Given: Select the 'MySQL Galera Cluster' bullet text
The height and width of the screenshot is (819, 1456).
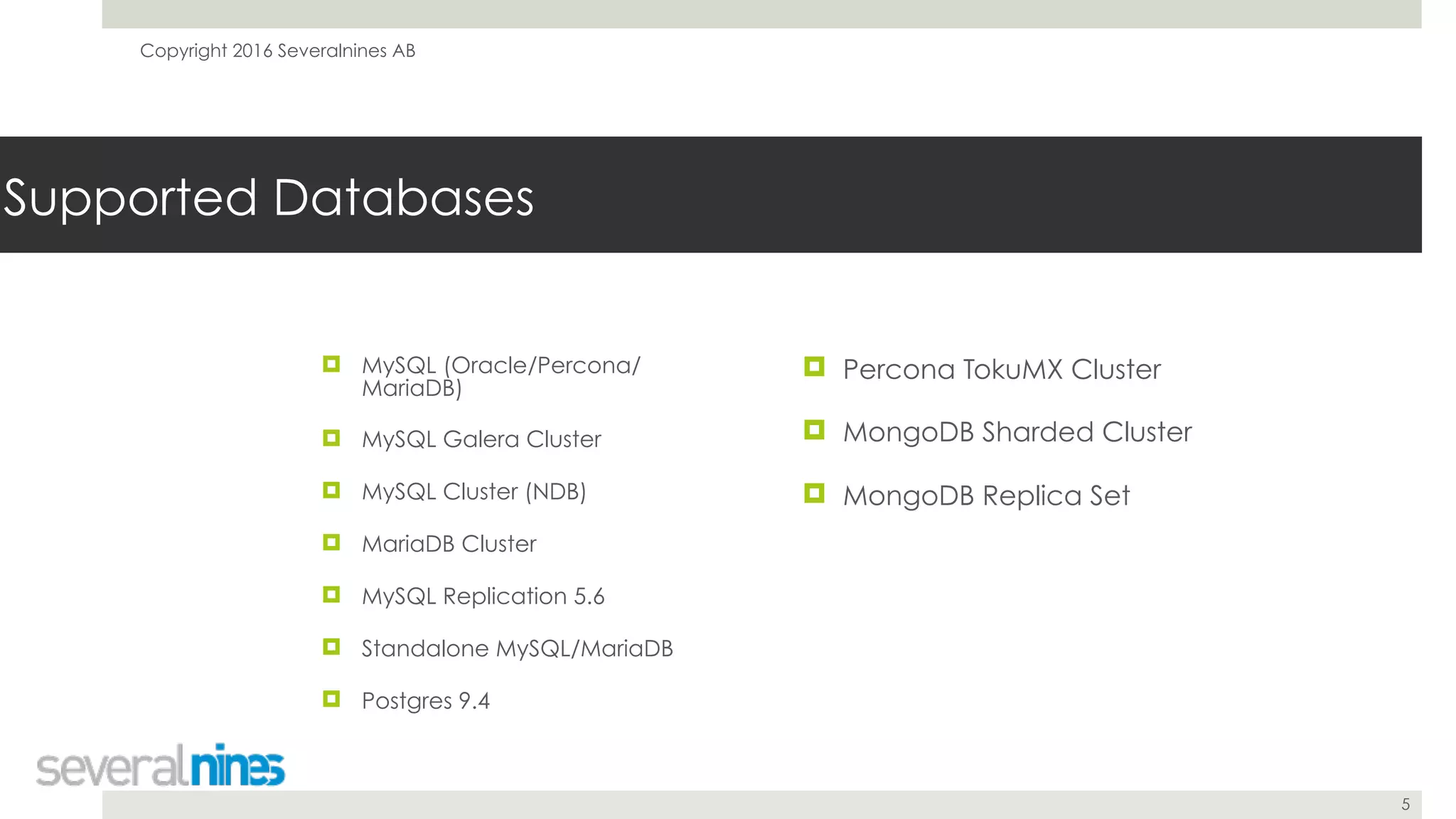Looking at the screenshot, I should pyautogui.click(x=481, y=439).
